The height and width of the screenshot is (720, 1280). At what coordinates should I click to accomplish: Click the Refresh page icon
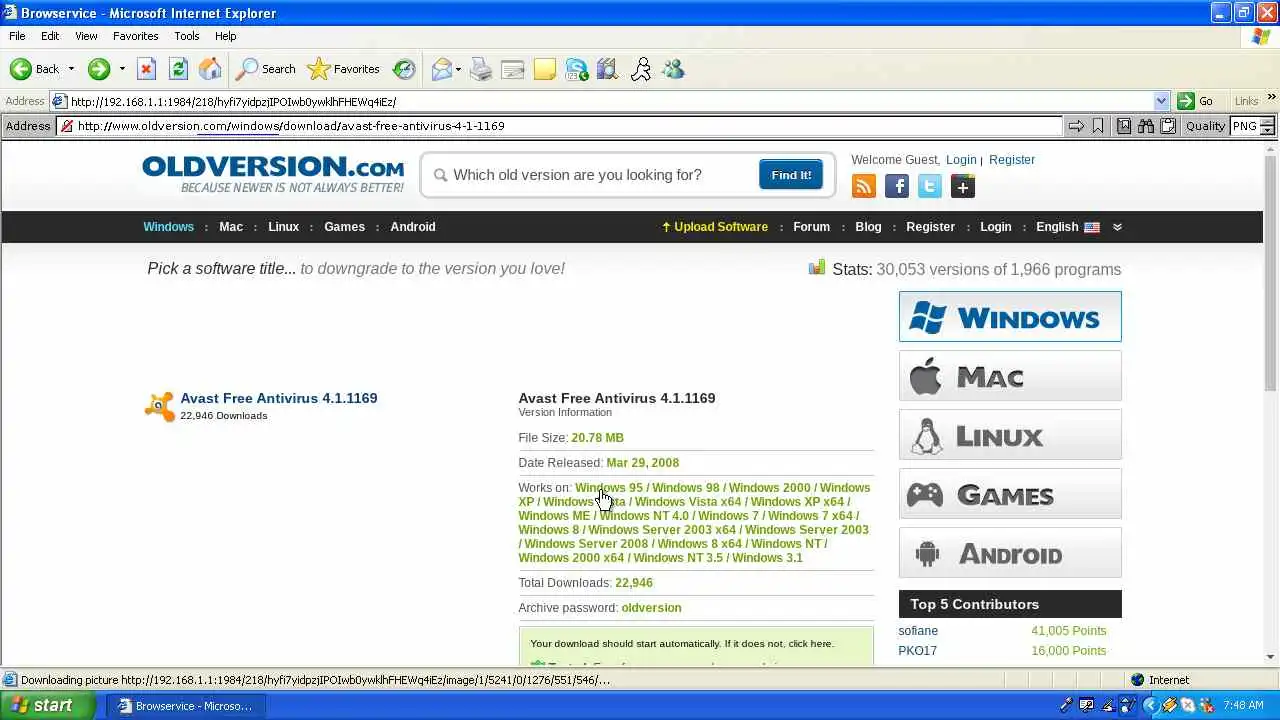coord(178,69)
